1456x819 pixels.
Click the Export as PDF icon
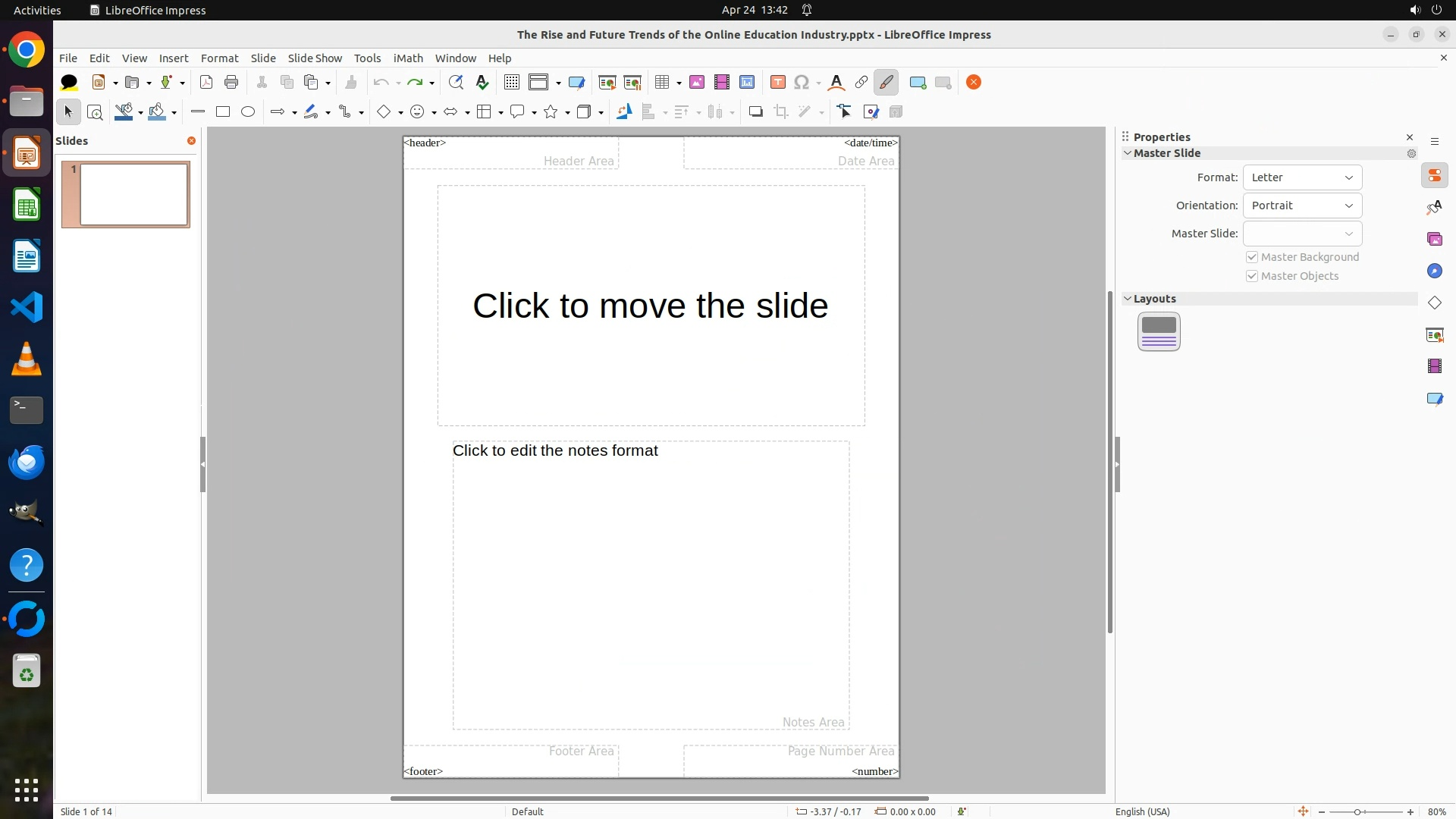(206, 83)
